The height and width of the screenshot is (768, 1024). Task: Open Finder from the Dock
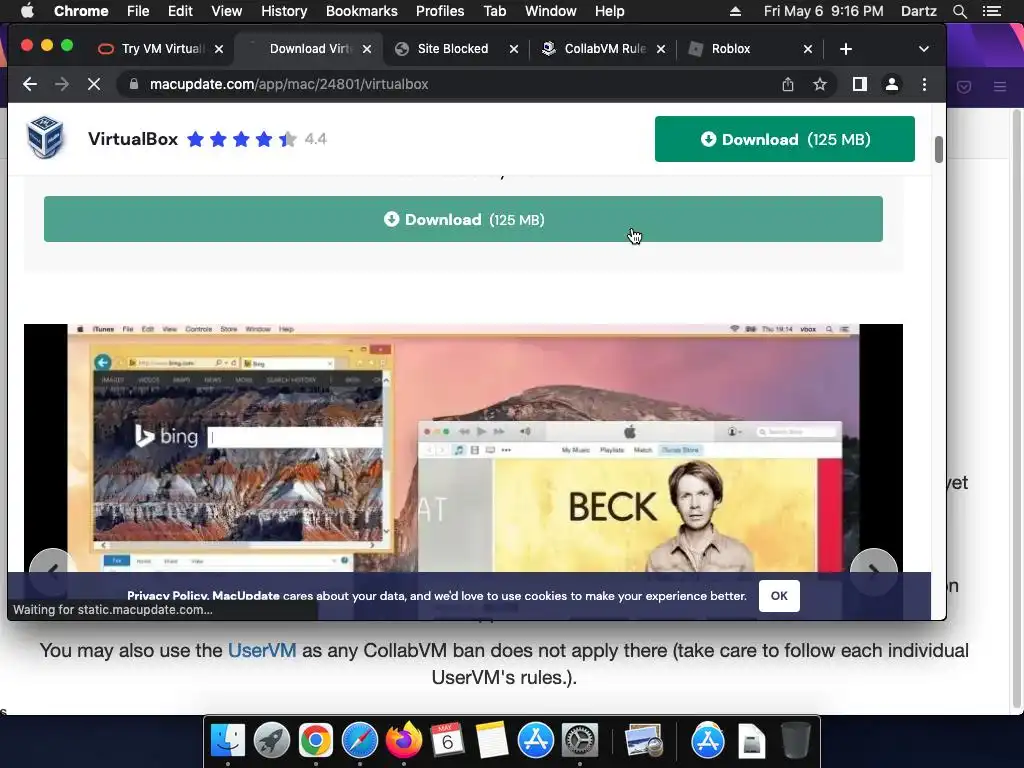(x=227, y=741)
